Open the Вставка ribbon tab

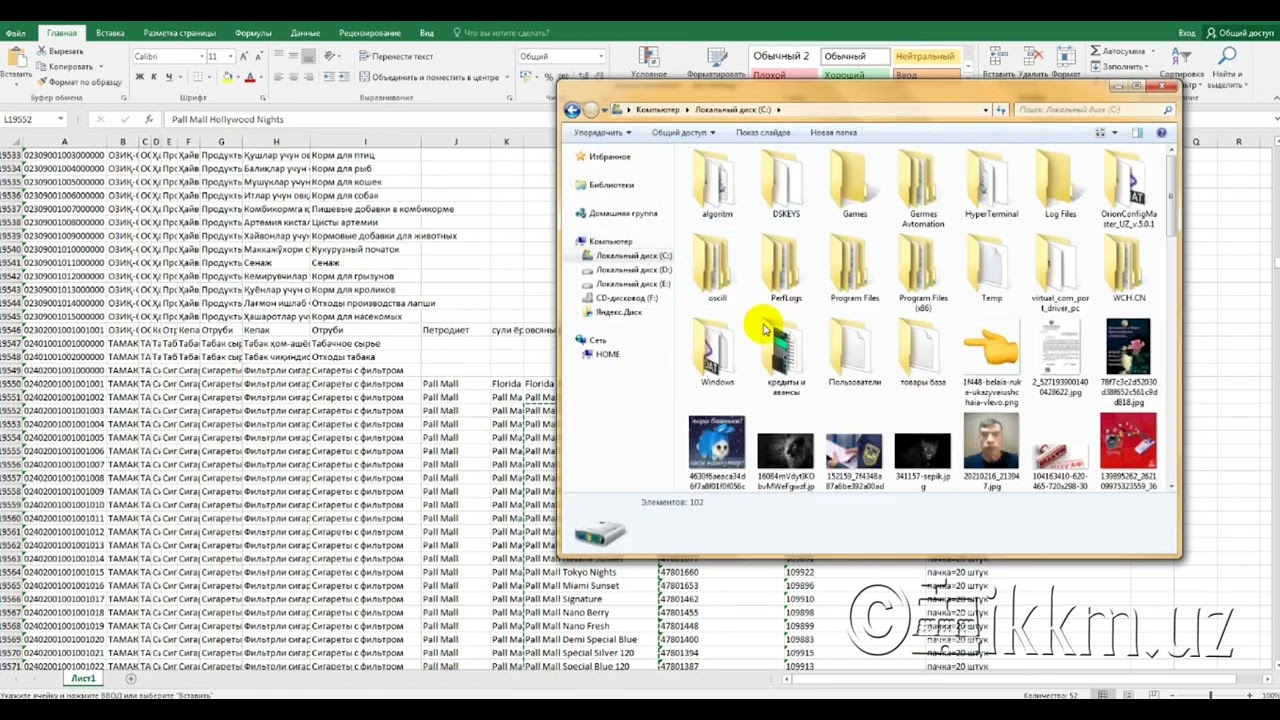point(110,33)
